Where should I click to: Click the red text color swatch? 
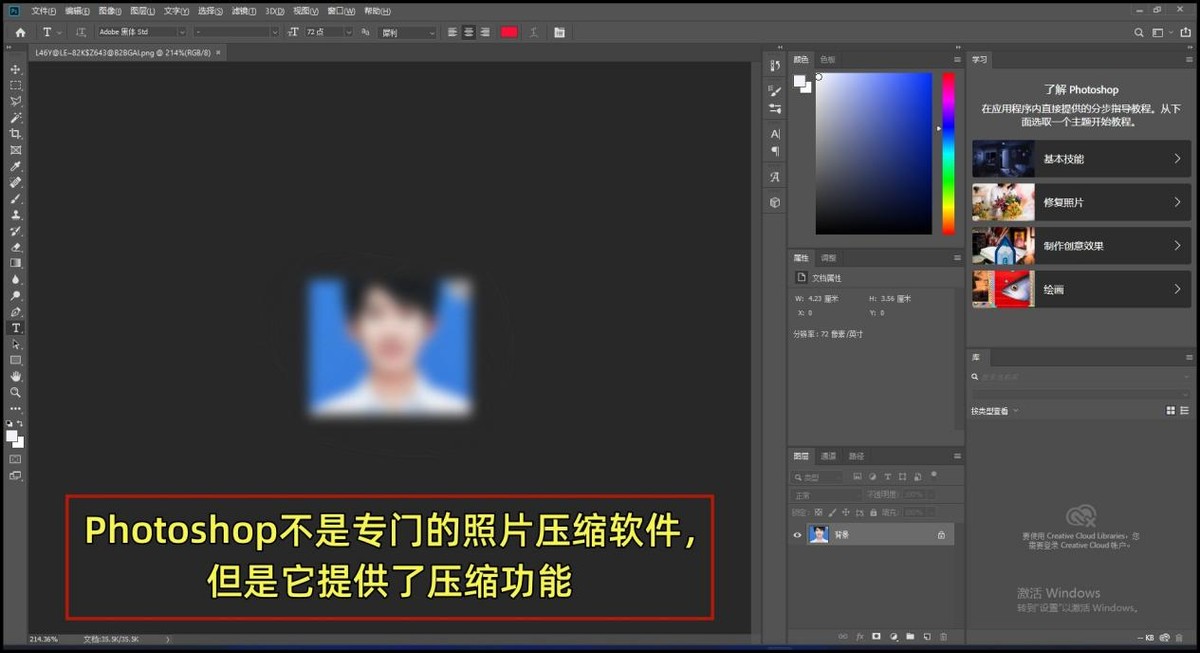509,31
